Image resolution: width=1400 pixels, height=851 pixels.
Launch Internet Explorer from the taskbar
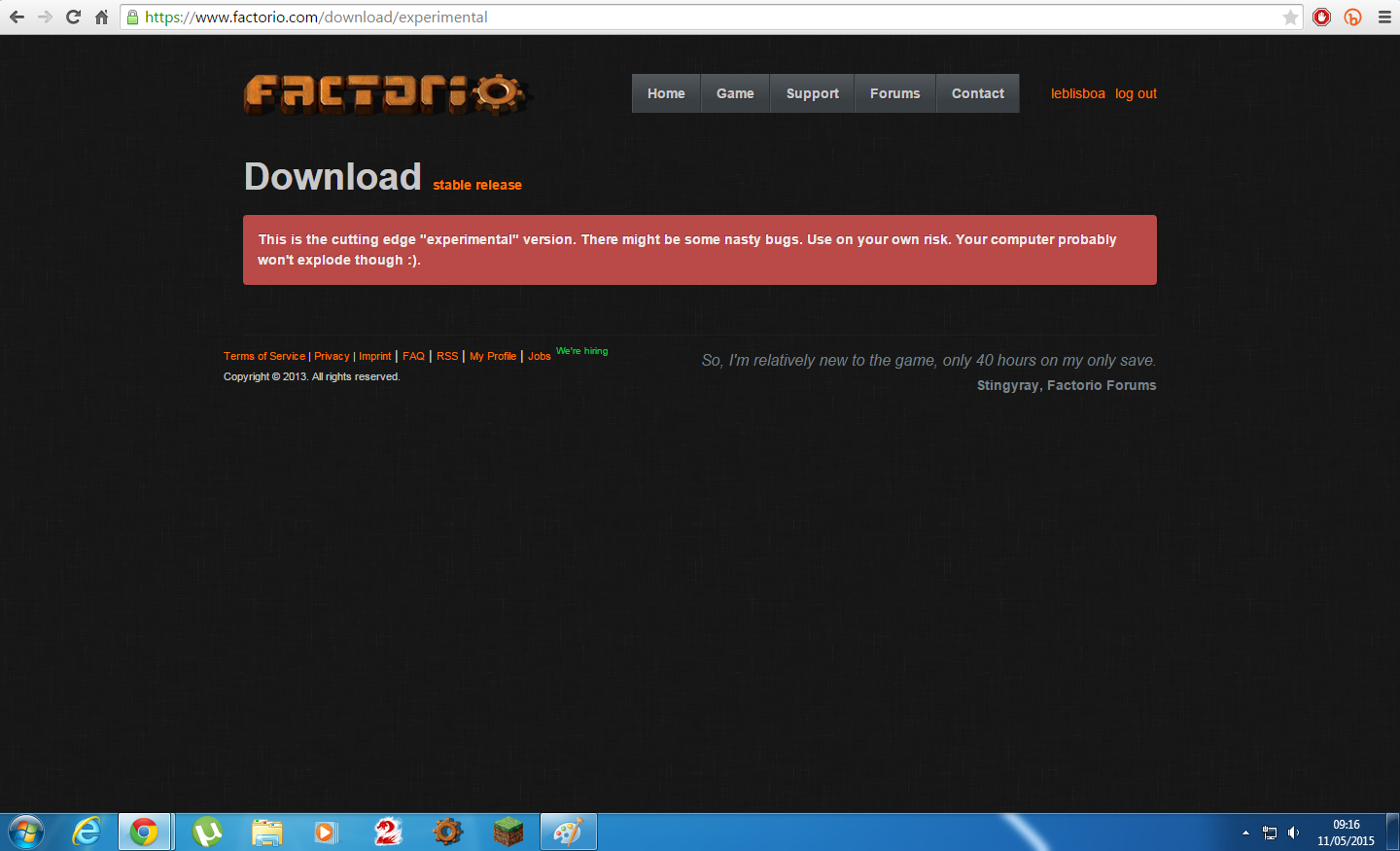(87, 833)
